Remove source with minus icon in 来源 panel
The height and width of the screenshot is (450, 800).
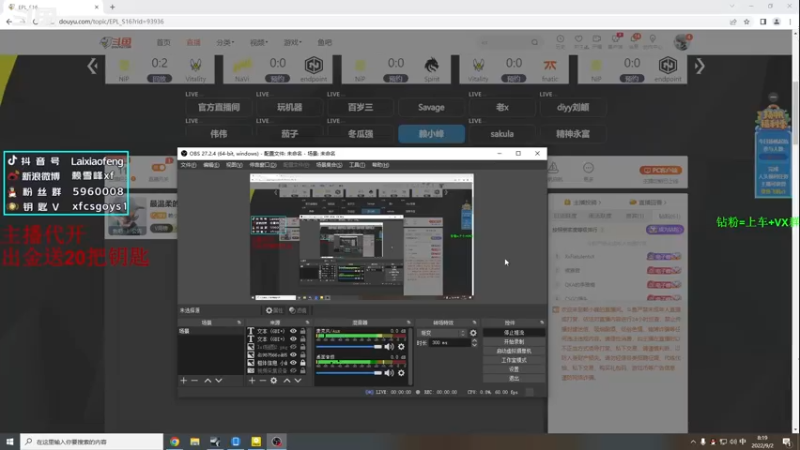tap(263, 381)
